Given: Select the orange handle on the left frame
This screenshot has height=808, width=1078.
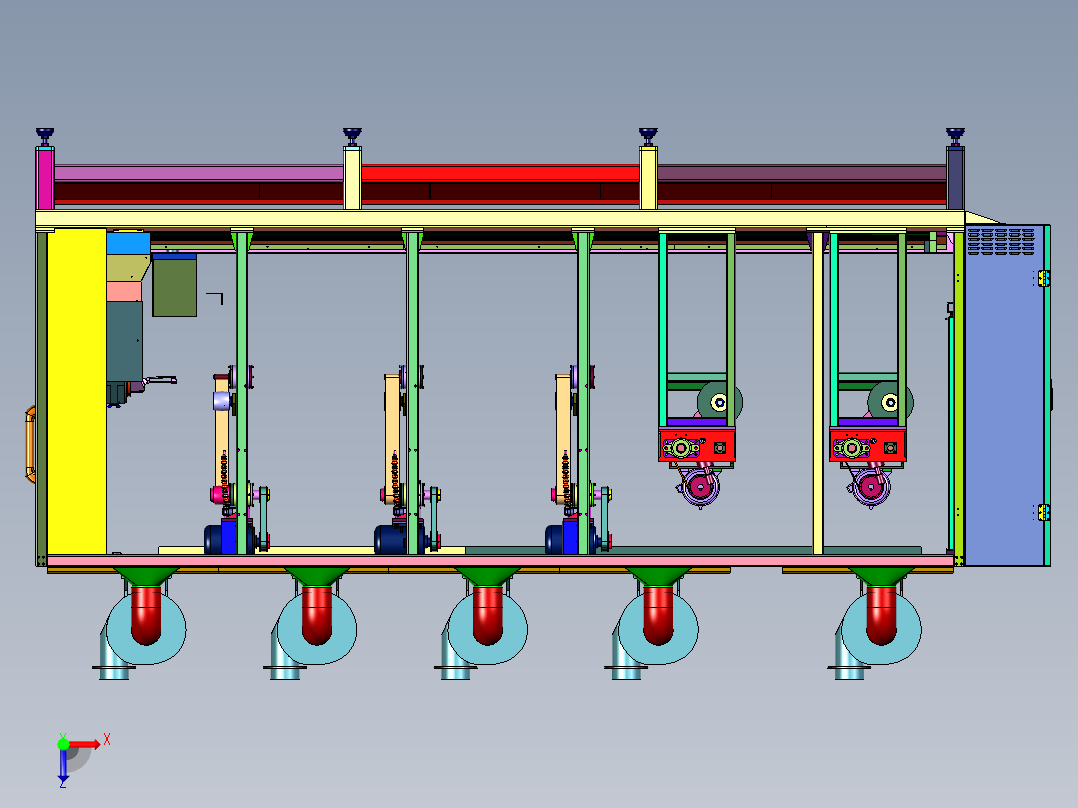Looking at the screenshot, I should click(30, 444).
